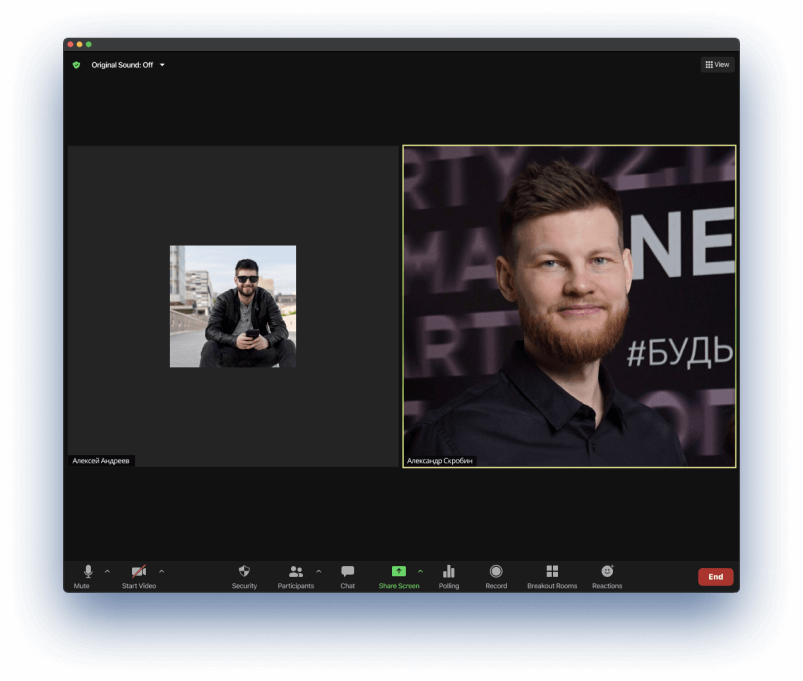Minimize Zoom window with yellow button
The width and height of the screenshot is (803, 681).
(79, 45)
